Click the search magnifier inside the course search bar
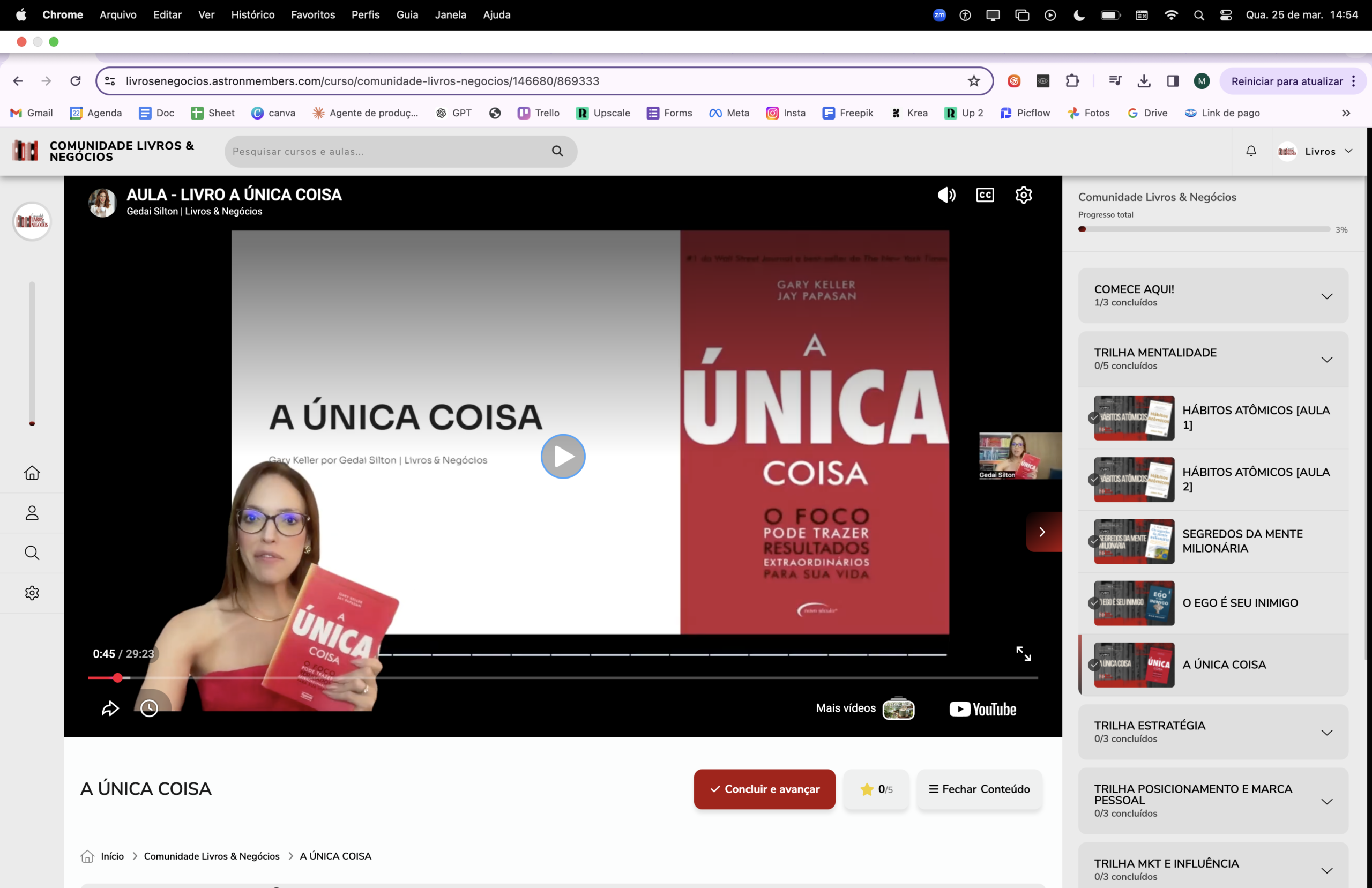This screenshot has height=888, width=1372. click(557, 151)
